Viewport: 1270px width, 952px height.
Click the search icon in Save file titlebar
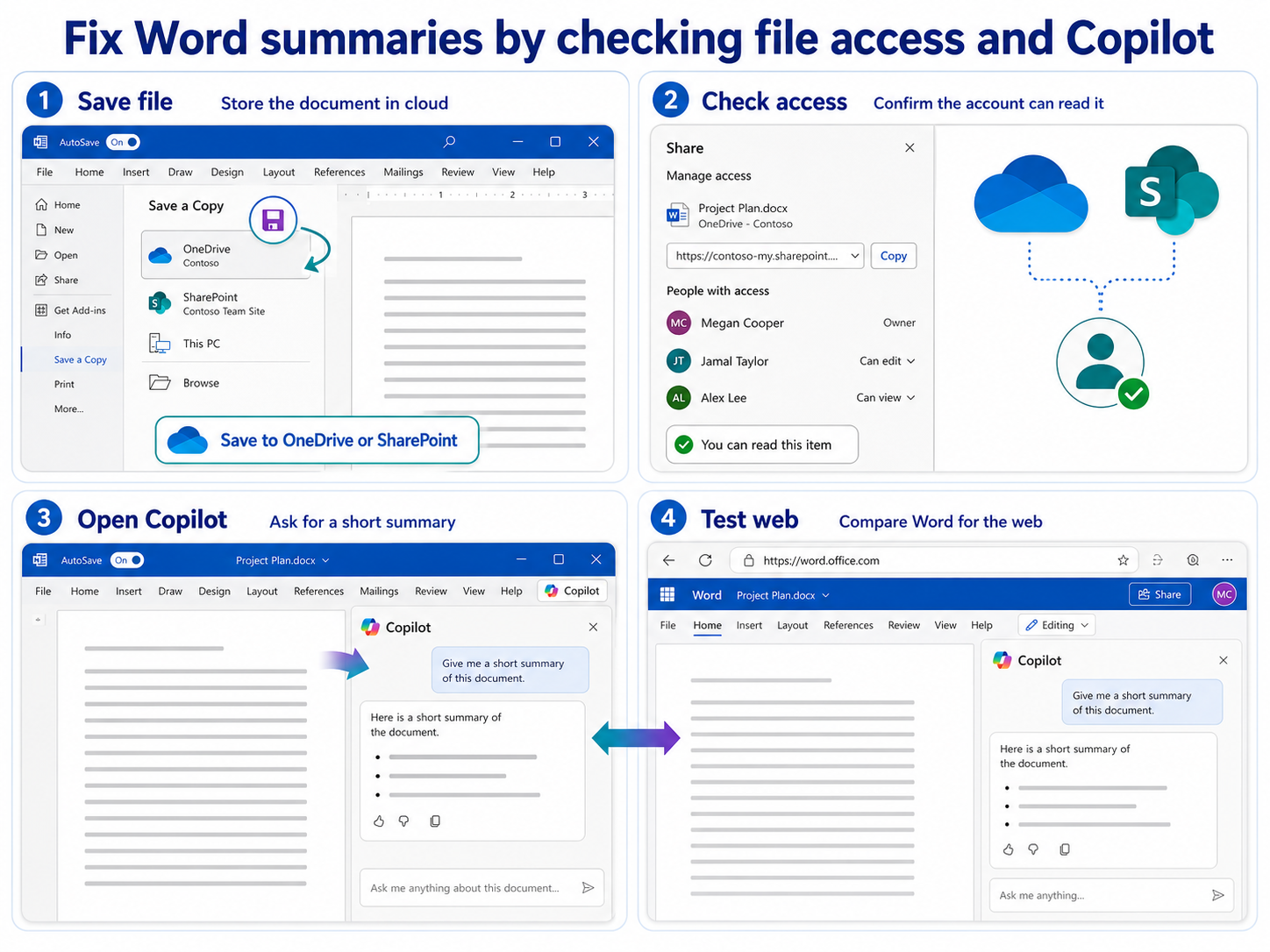click(449, 141)
